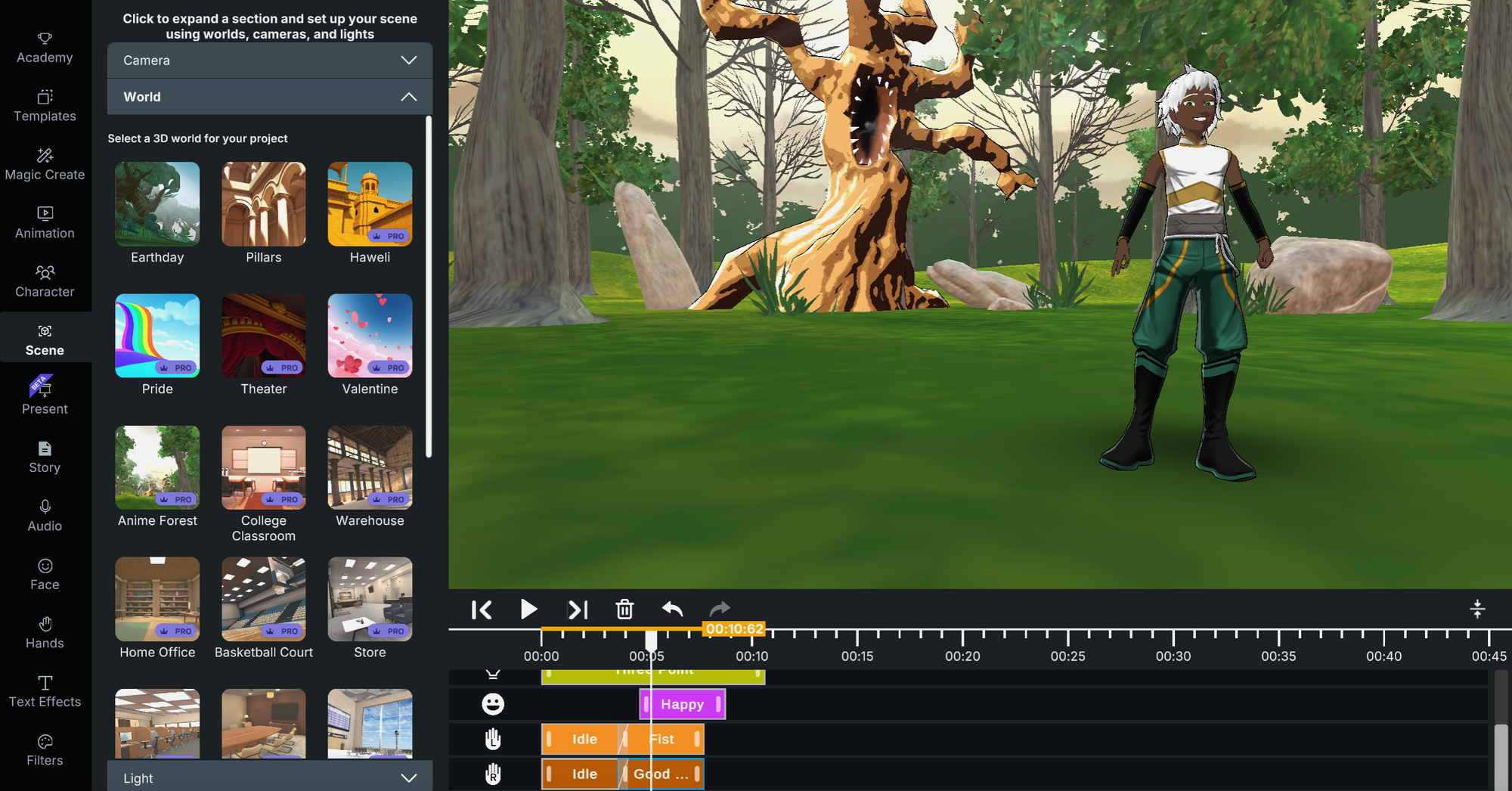
Task: Delete the selected clip using the trash icon
Action: (x=624, y=610)
